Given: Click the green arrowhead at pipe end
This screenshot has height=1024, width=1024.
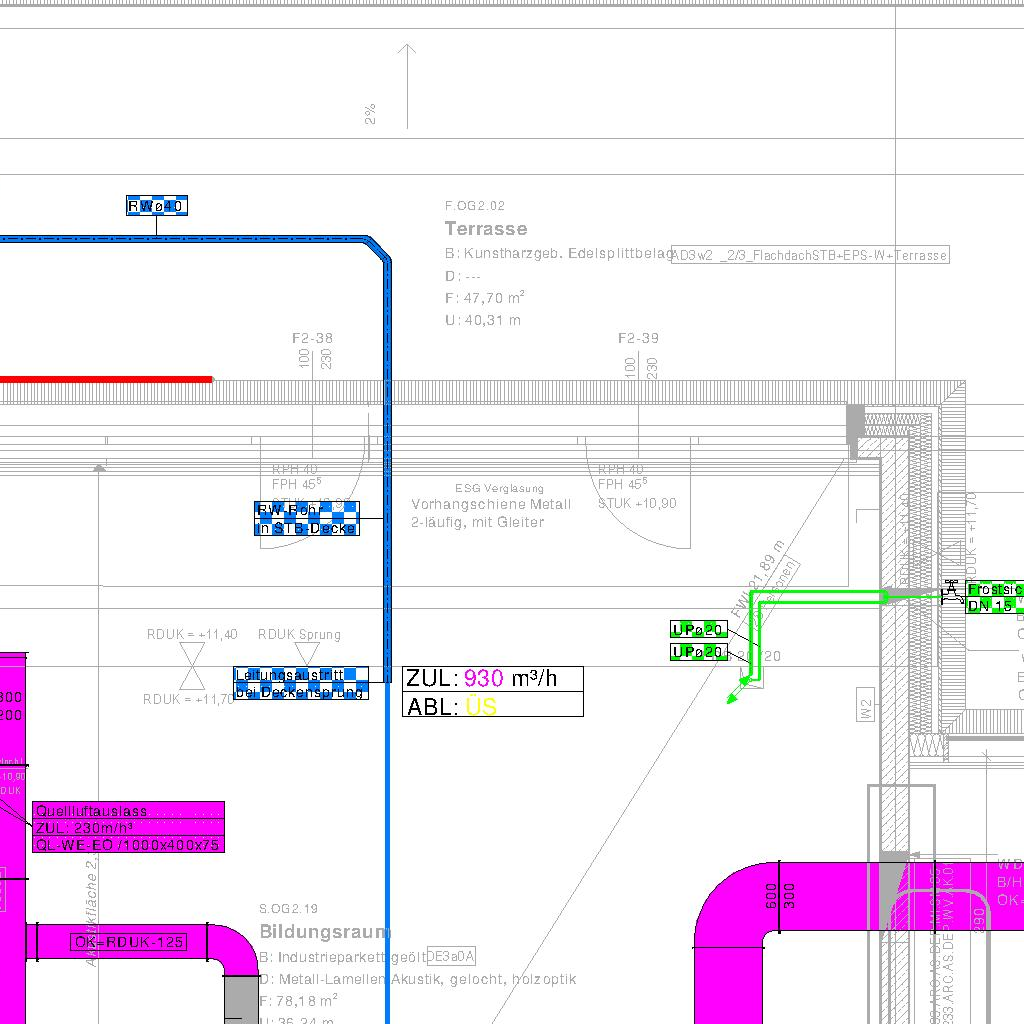Looking at the screenshot, I should [732, 697].
